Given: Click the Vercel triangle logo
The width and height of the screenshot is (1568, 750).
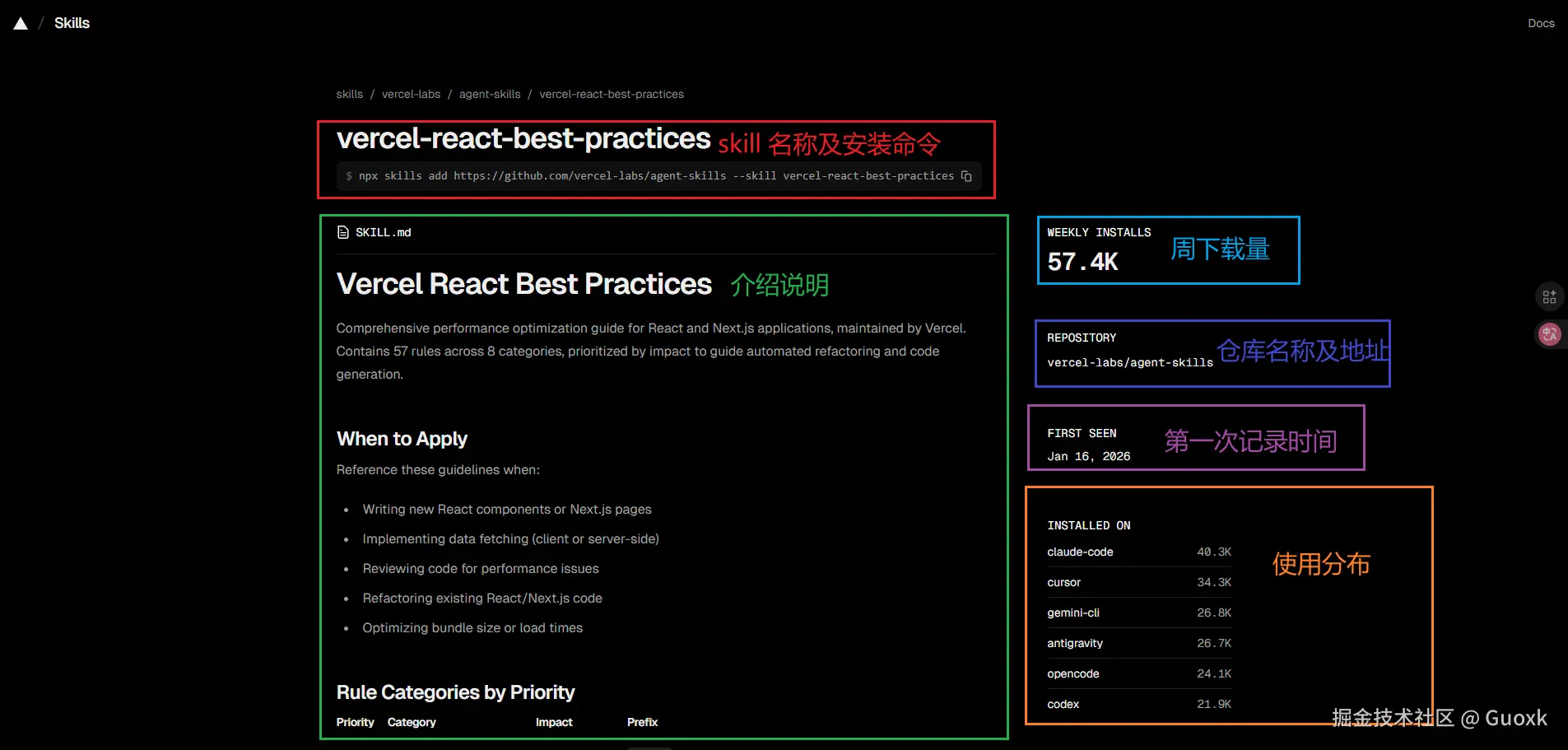Looking at the screenshot, I should [x=21, y=24].
